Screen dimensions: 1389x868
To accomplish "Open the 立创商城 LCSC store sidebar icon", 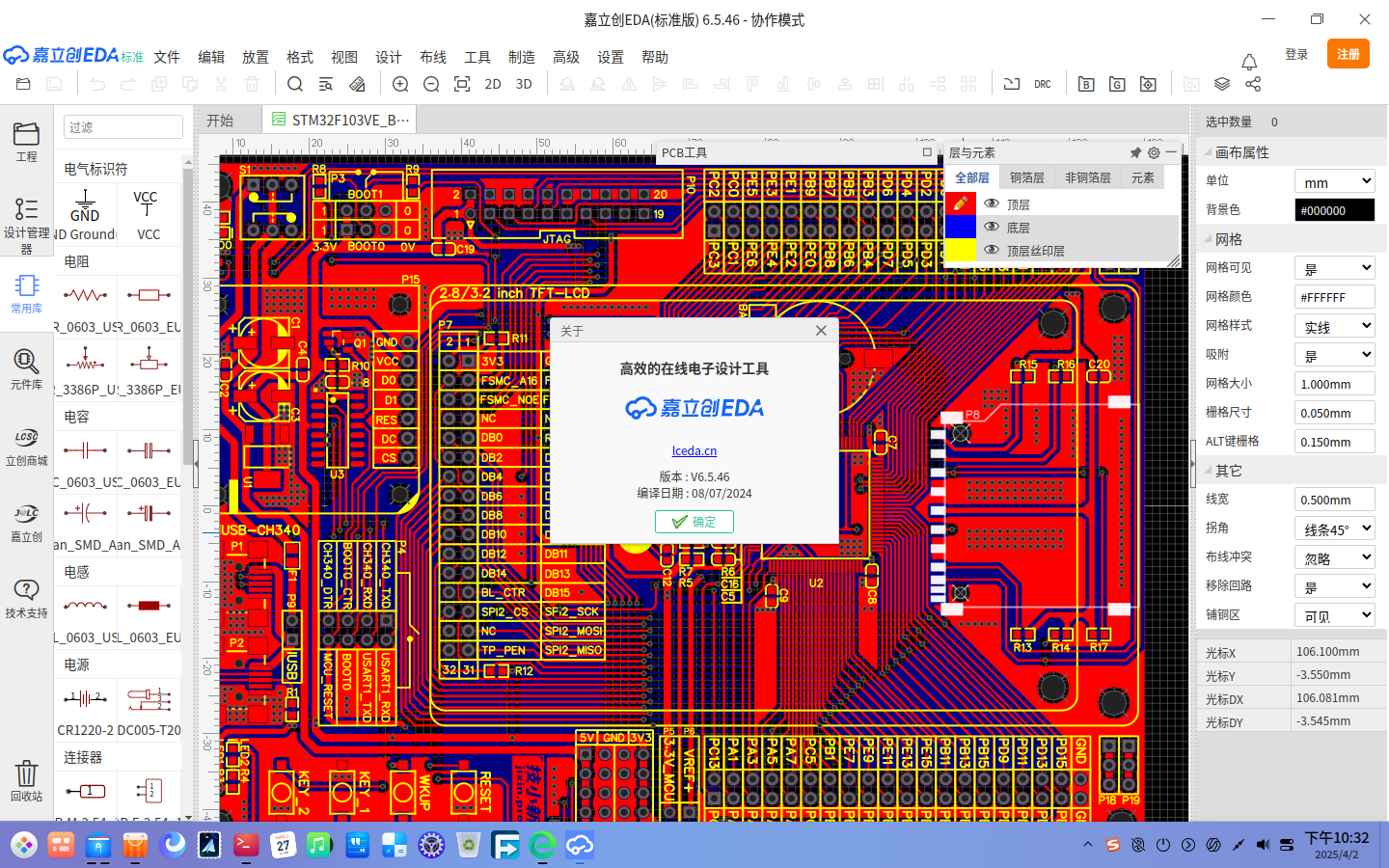I will 26,447.
